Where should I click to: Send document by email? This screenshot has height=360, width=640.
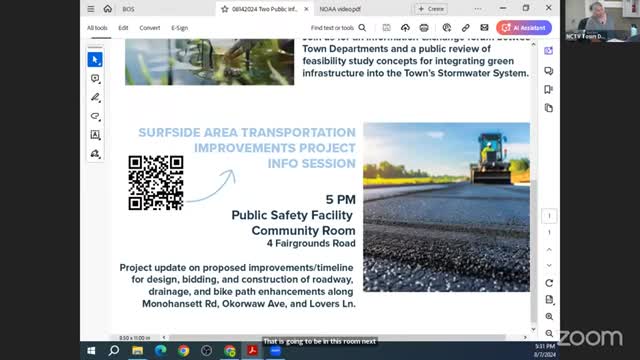point(484,28)
